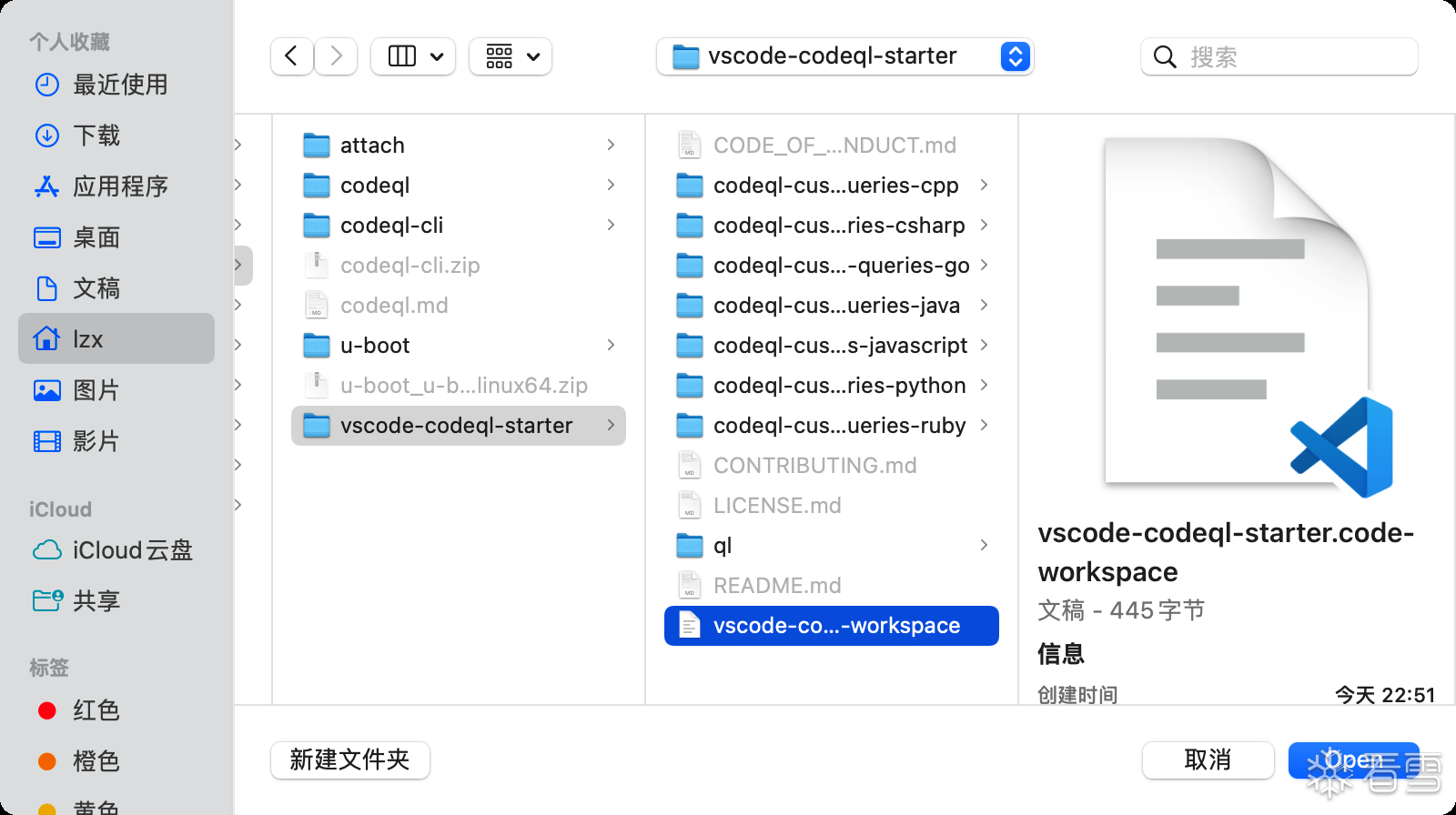Open Movies in the sidebar
The width and height of the screenshot is (1456, 815).
[96, 441]
